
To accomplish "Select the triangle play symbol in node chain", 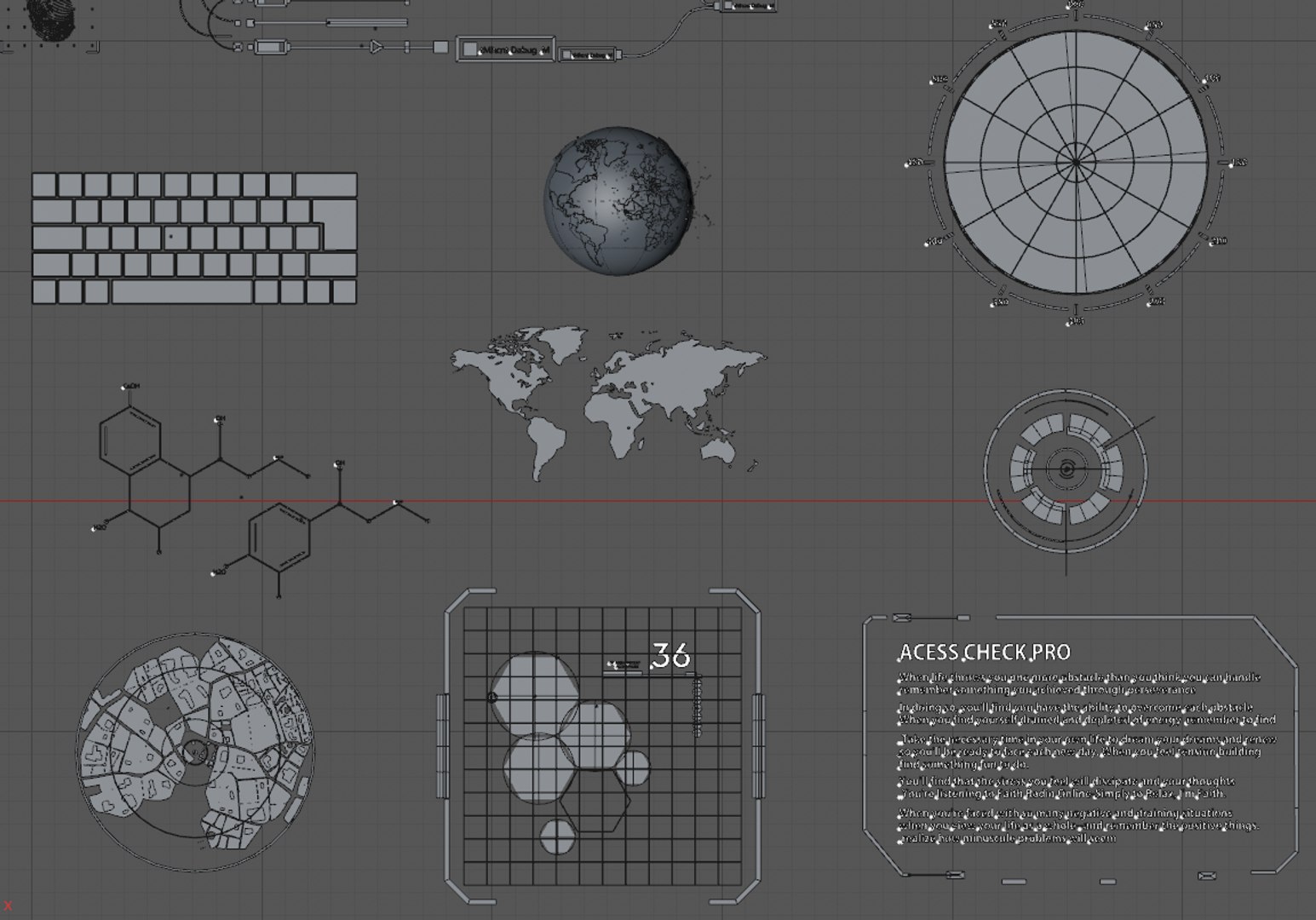I will click(376, 48).
